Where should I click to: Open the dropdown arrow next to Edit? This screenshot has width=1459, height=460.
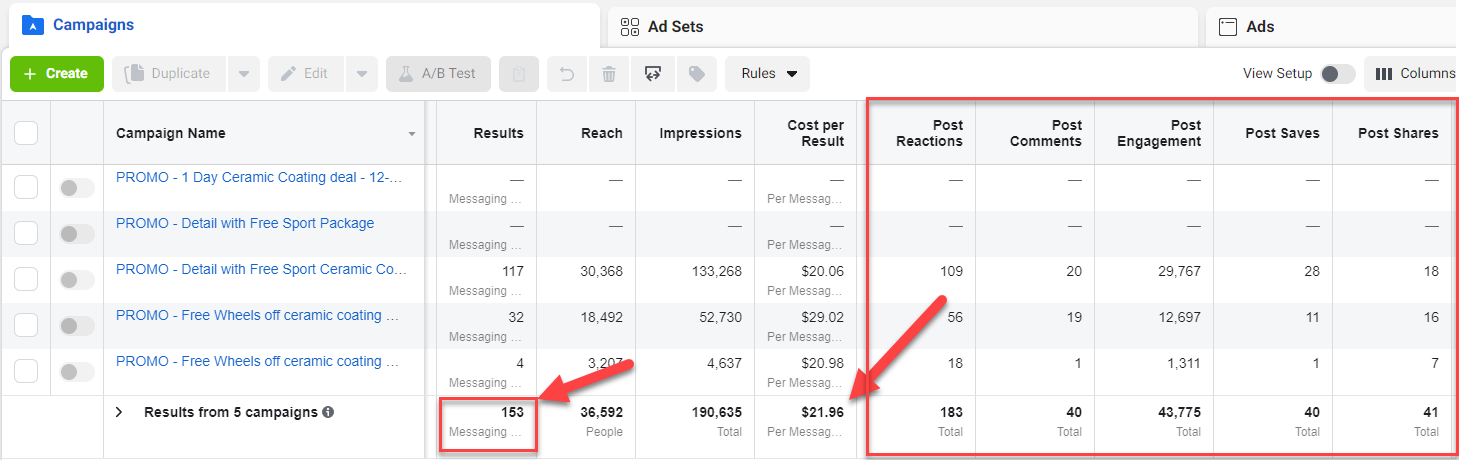tap(362, 74)
